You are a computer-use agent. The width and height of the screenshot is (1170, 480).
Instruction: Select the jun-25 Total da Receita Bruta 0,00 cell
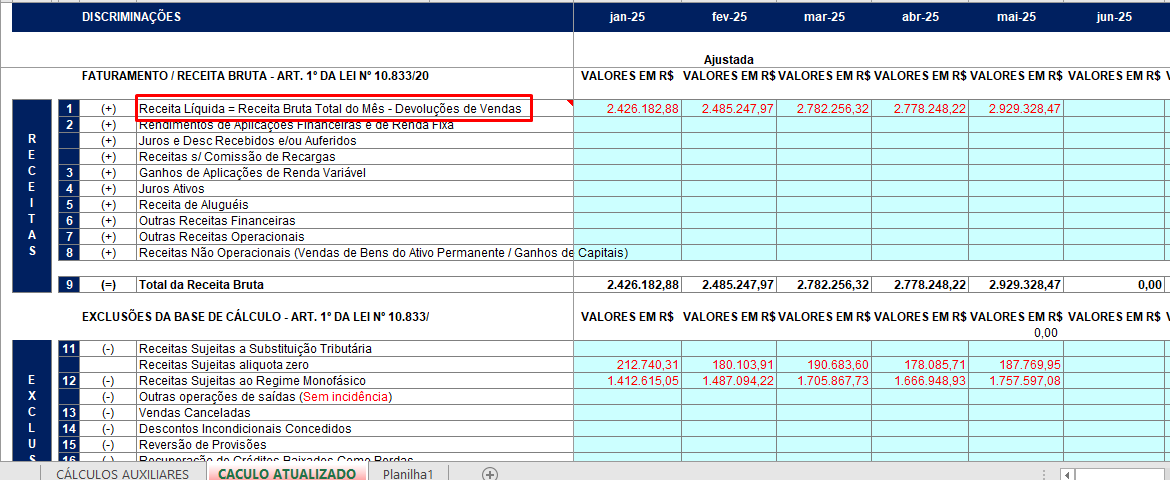1113,285
